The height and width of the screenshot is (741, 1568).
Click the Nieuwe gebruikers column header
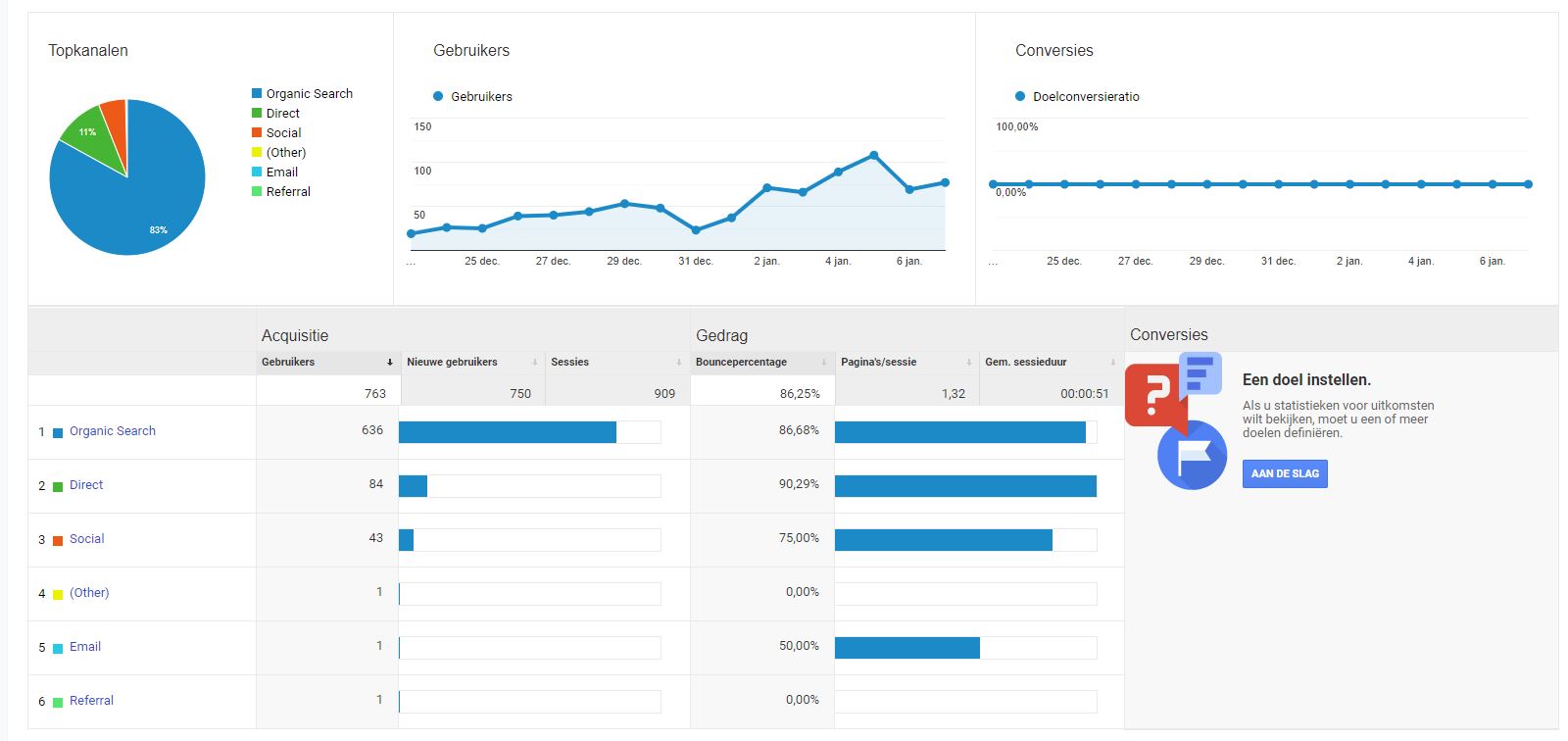(x=452, y=363)
